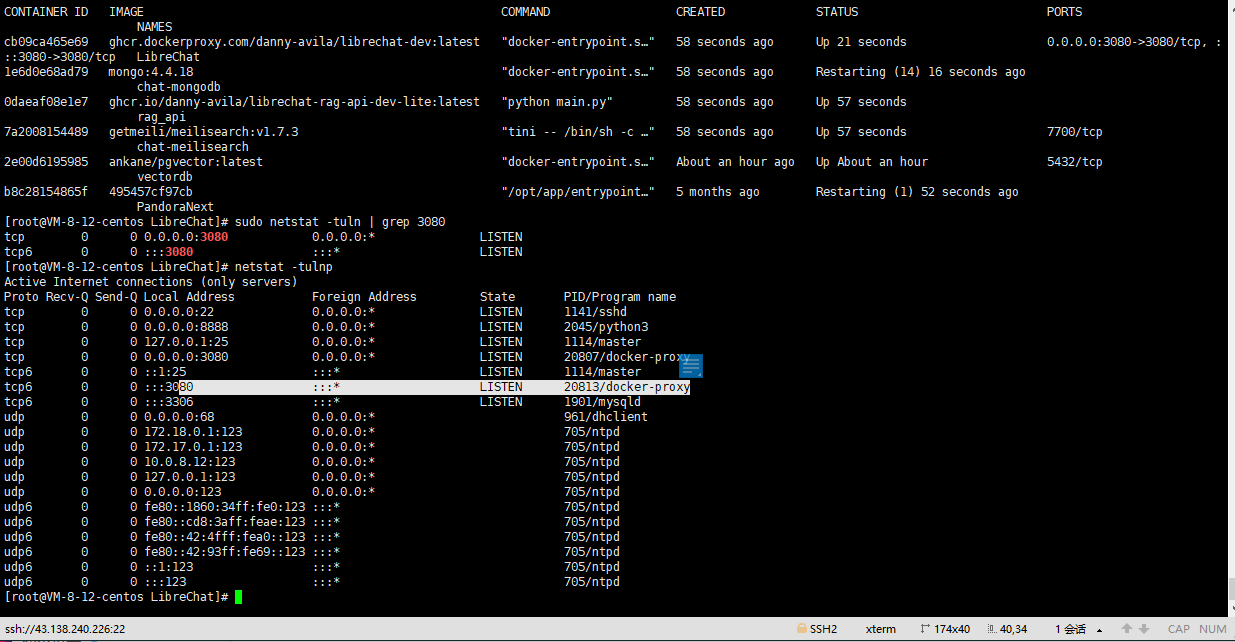
Task: Click the NUM indicator in status bar
Action: [x=1212, y=629]
